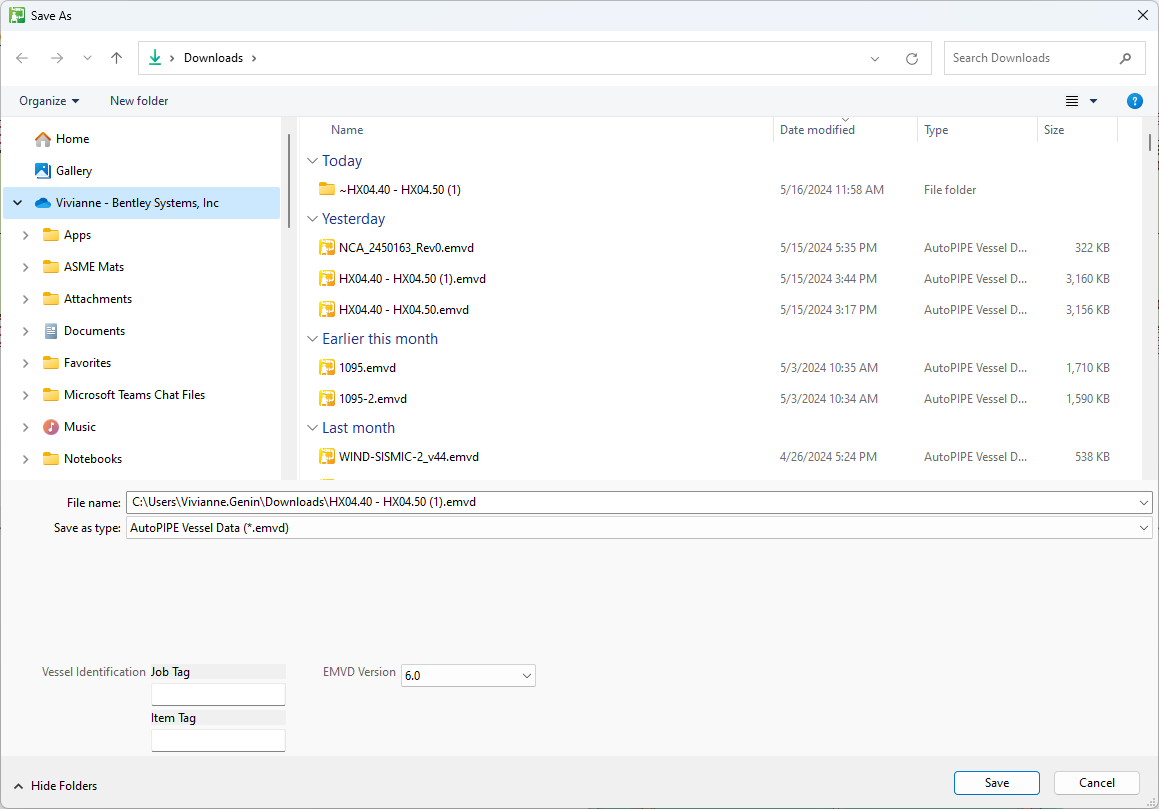Click the 322 KB size cell
The height and width of the screenshot is (809, 1159).
point(1092,248)
